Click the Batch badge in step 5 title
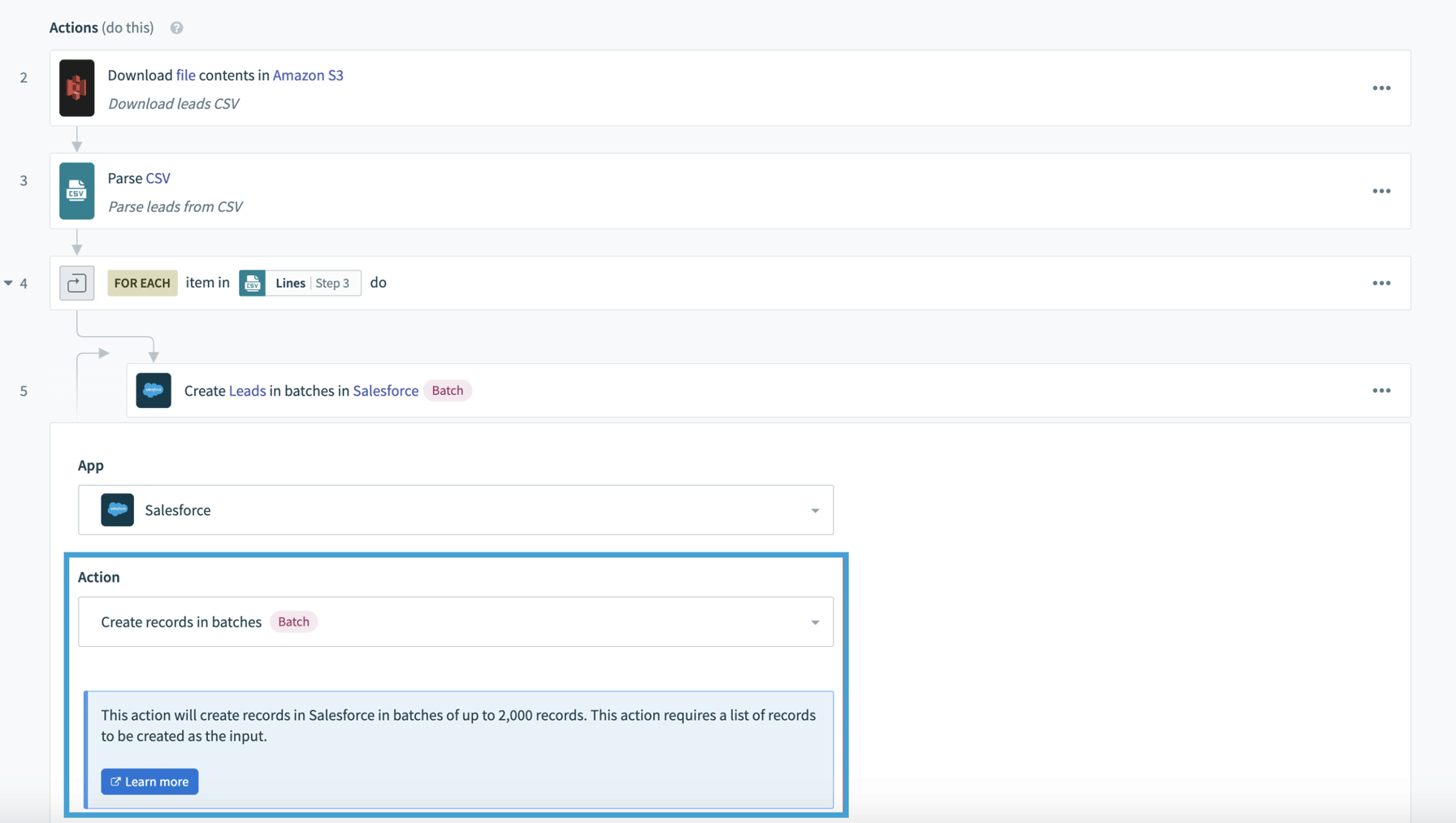1456x823 pixels. point(448,391)
